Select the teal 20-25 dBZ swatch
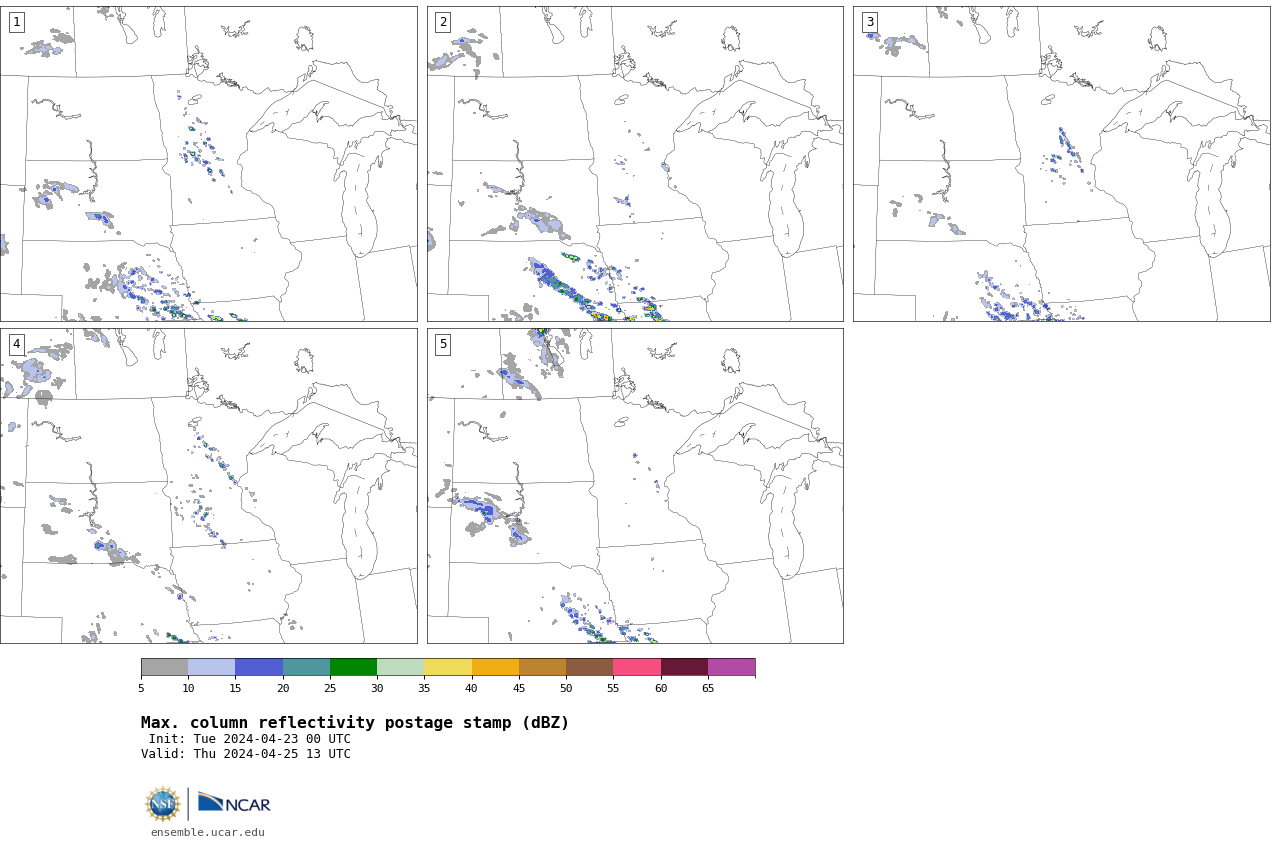Viewport: 1280px width, 844px height. tap(306, 667)
